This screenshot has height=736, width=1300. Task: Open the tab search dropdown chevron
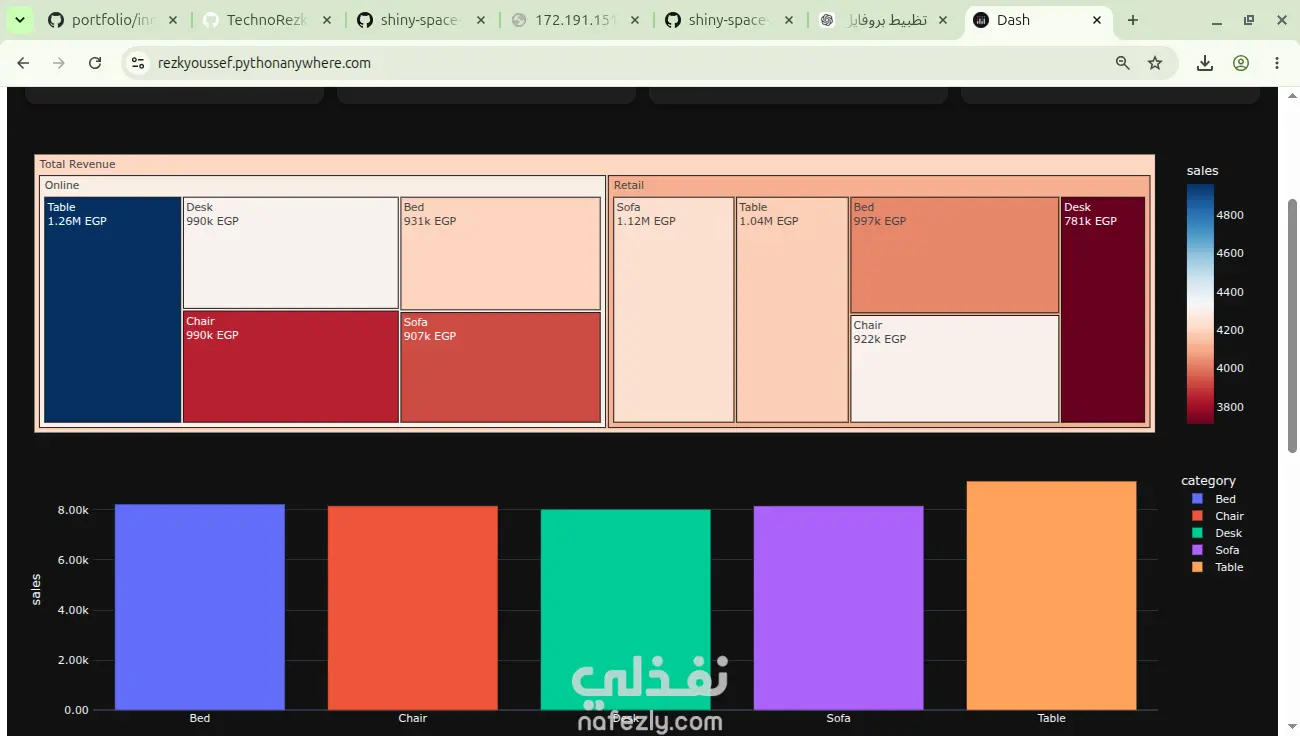(19, 20)
